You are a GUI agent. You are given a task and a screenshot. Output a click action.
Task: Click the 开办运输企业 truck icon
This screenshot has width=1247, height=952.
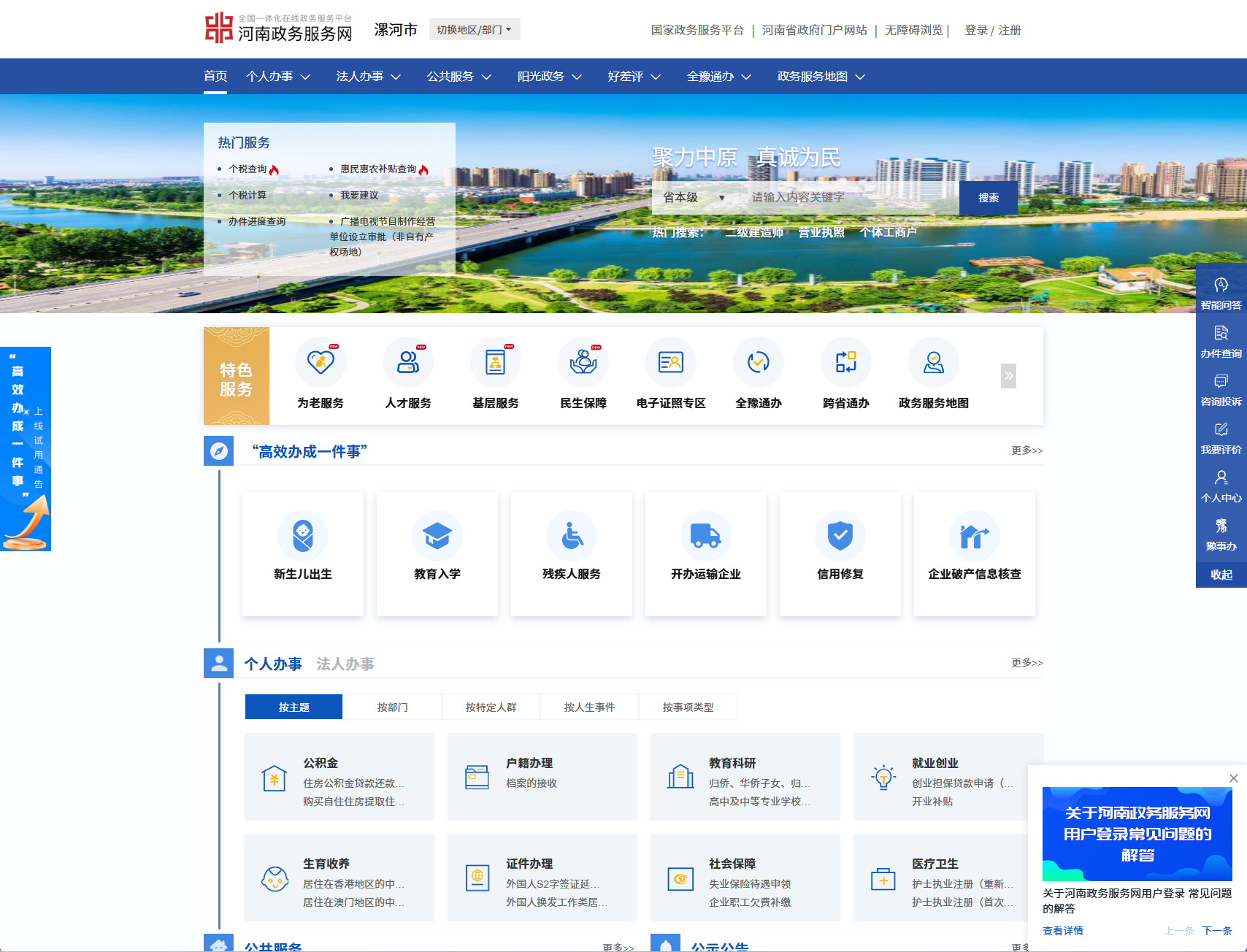pos(706,536)
